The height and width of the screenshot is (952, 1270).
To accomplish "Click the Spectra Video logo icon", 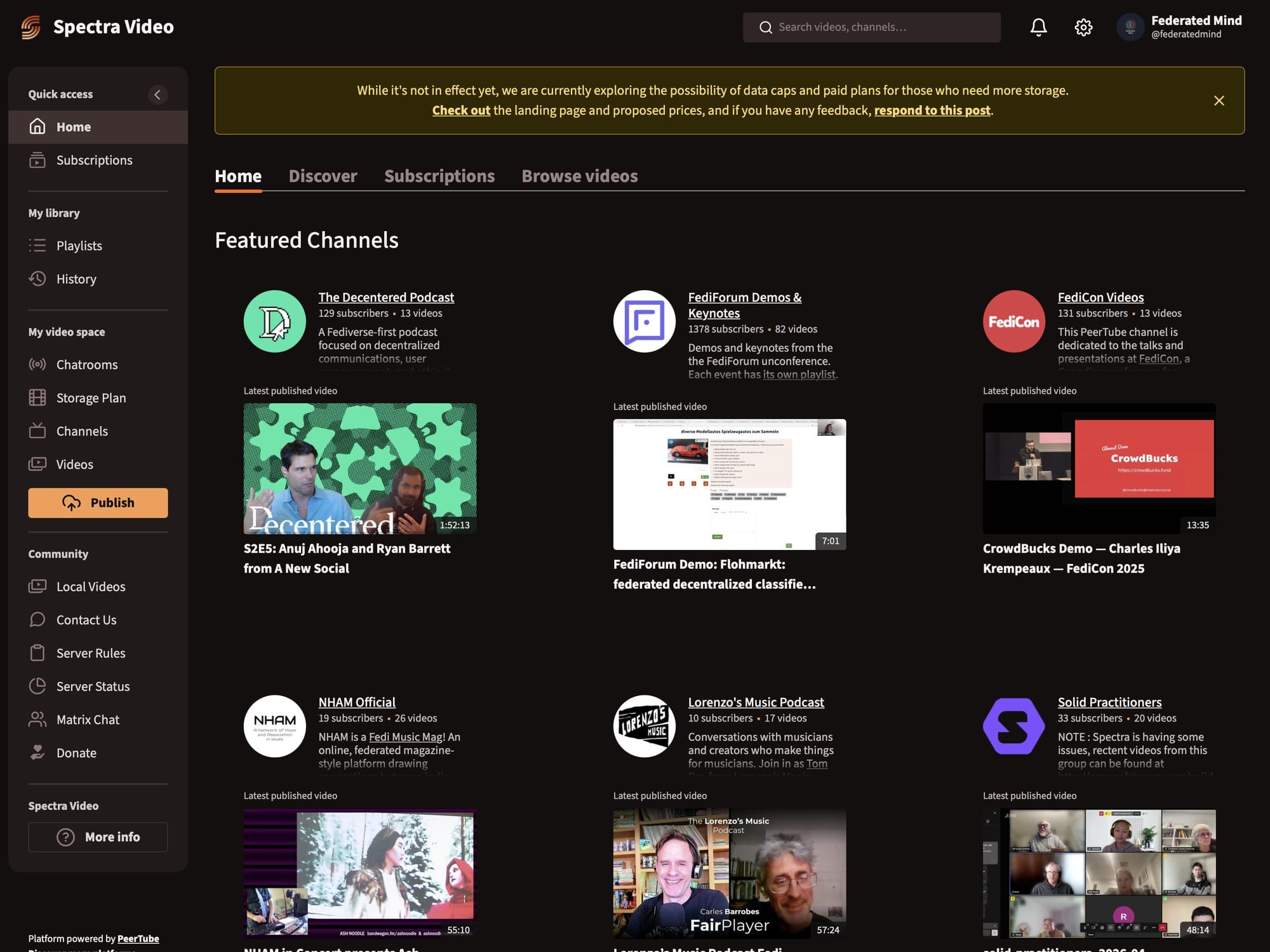I will 30,27.
